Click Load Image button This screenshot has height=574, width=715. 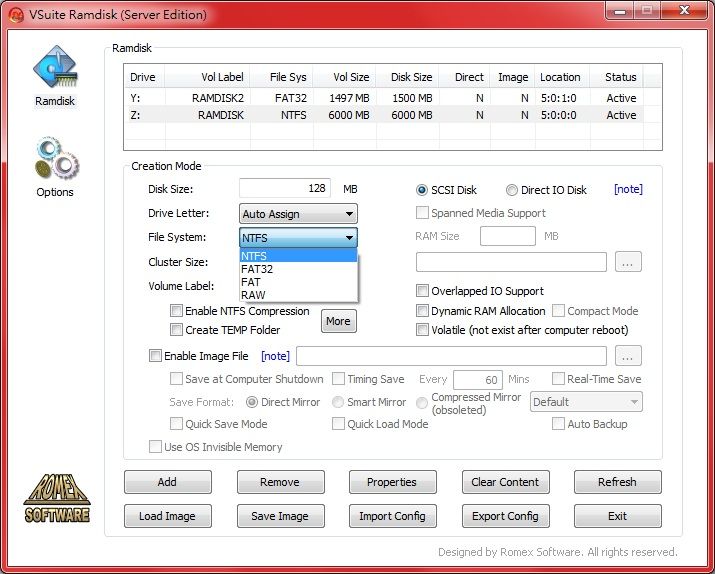(168, 516)
